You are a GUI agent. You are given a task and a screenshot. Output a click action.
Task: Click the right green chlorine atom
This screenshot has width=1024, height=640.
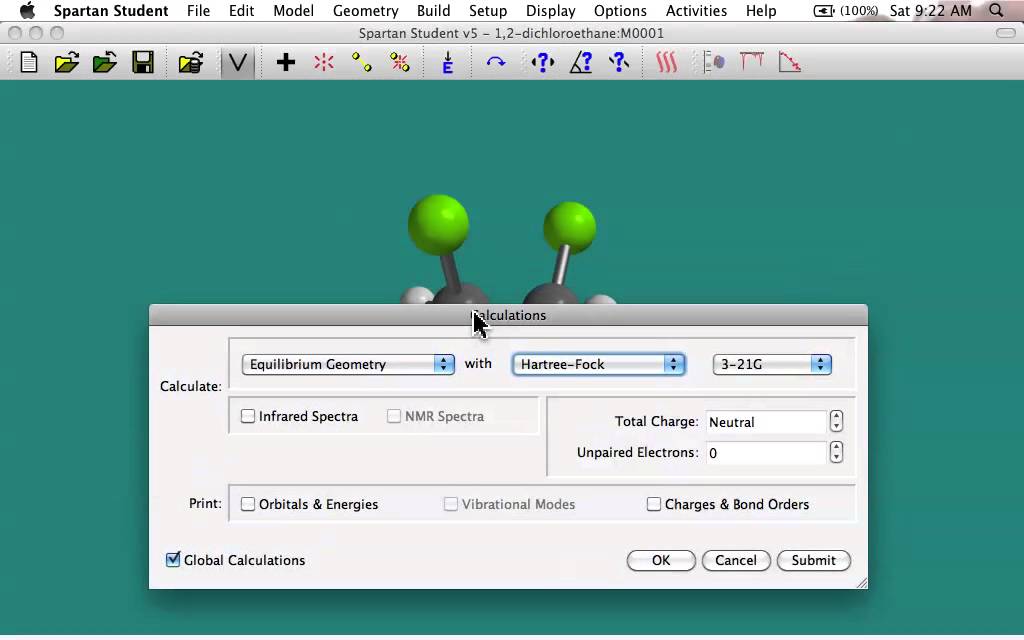pos(569,227)
